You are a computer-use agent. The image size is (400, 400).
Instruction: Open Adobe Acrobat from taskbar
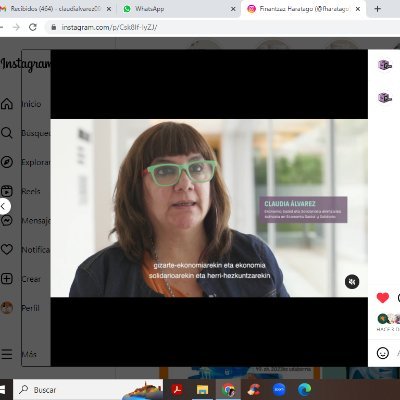[x=177, y=389]
